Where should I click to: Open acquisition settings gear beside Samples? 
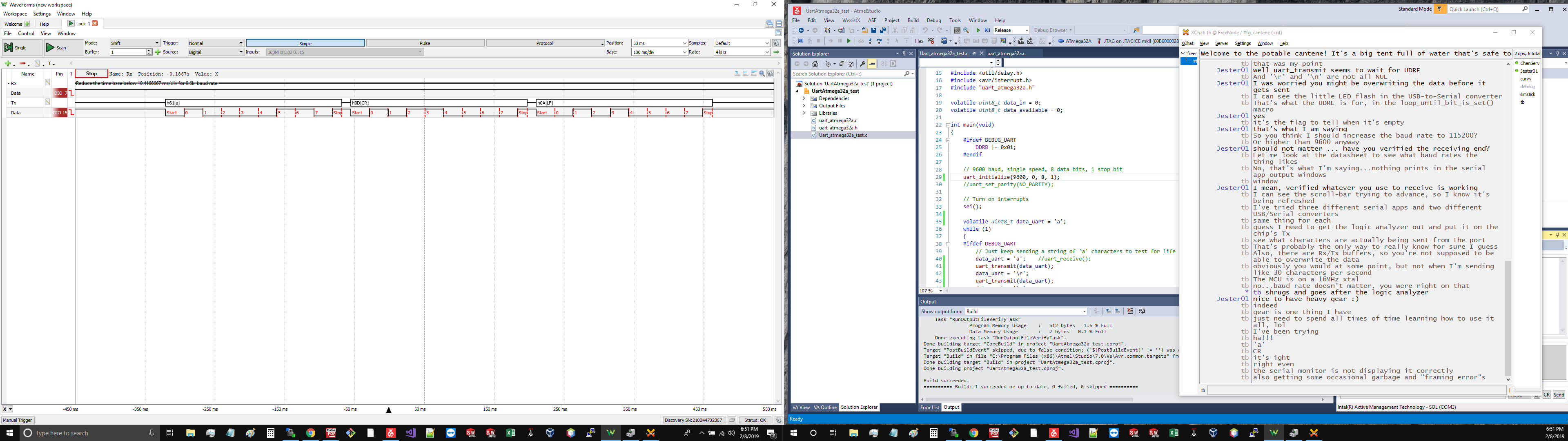coord(777,43)
